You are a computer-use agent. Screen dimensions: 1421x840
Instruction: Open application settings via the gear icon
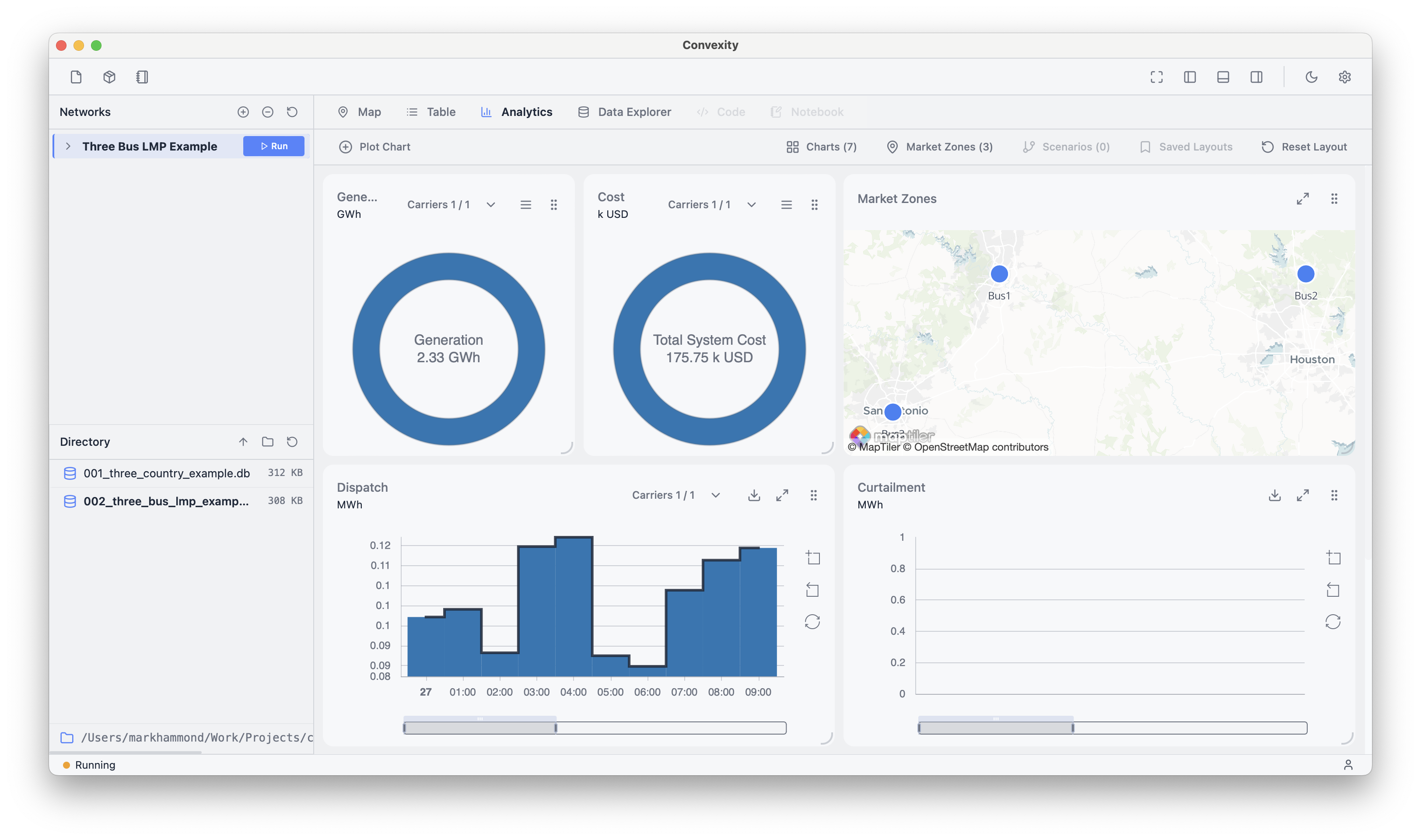(1345, 77)
